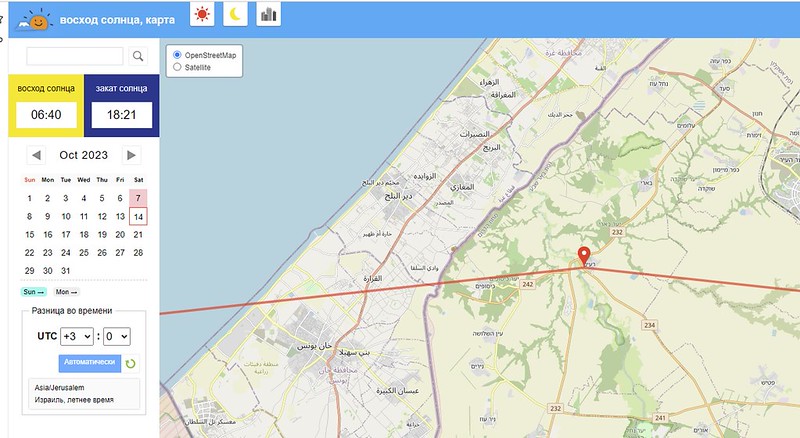Select October 1 in calendar
Screen dimensions: 800x438
coord(30,198)
